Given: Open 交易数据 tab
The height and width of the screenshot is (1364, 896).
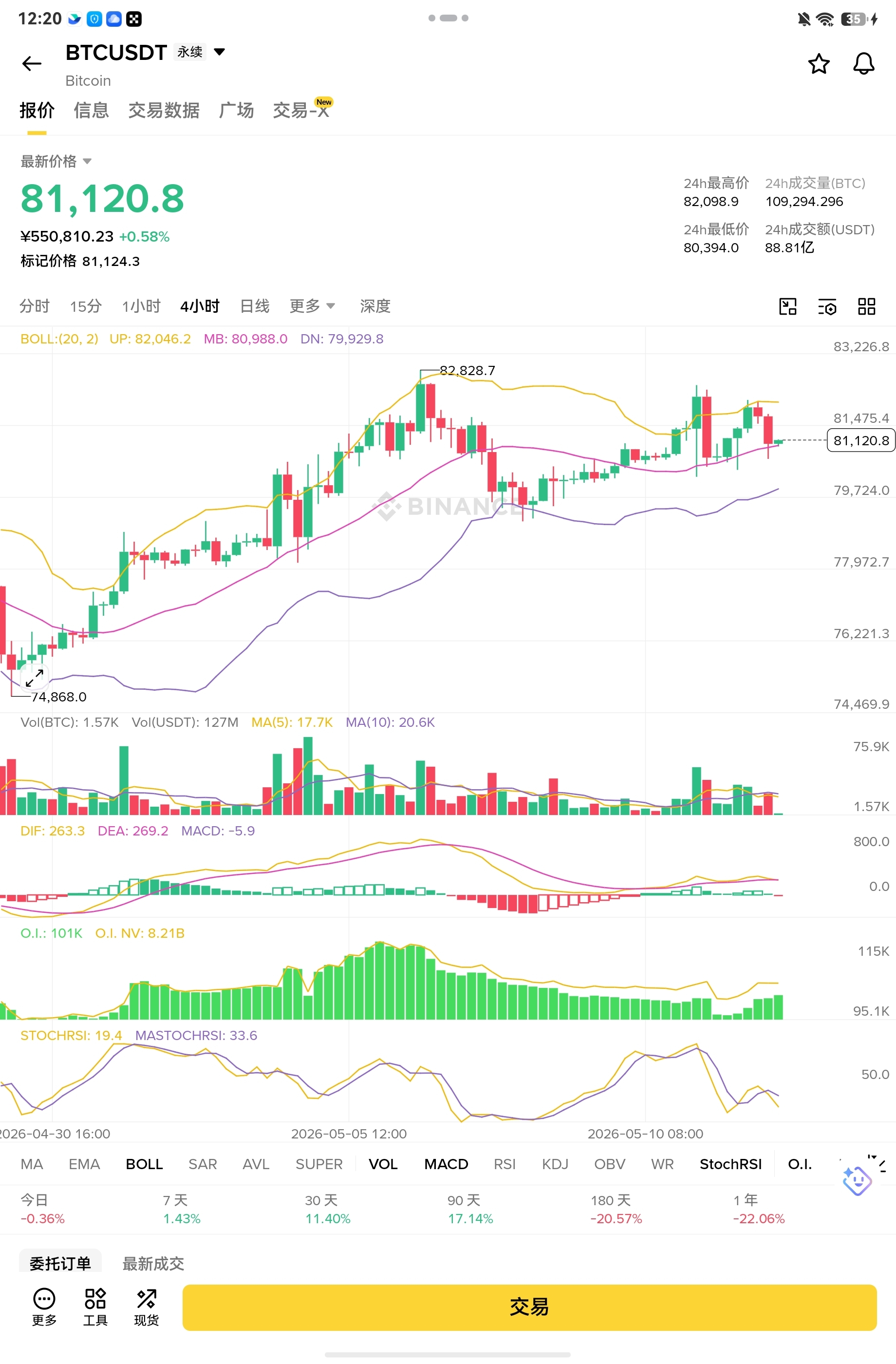Looking at the screenshot, I should pos(164,110).
